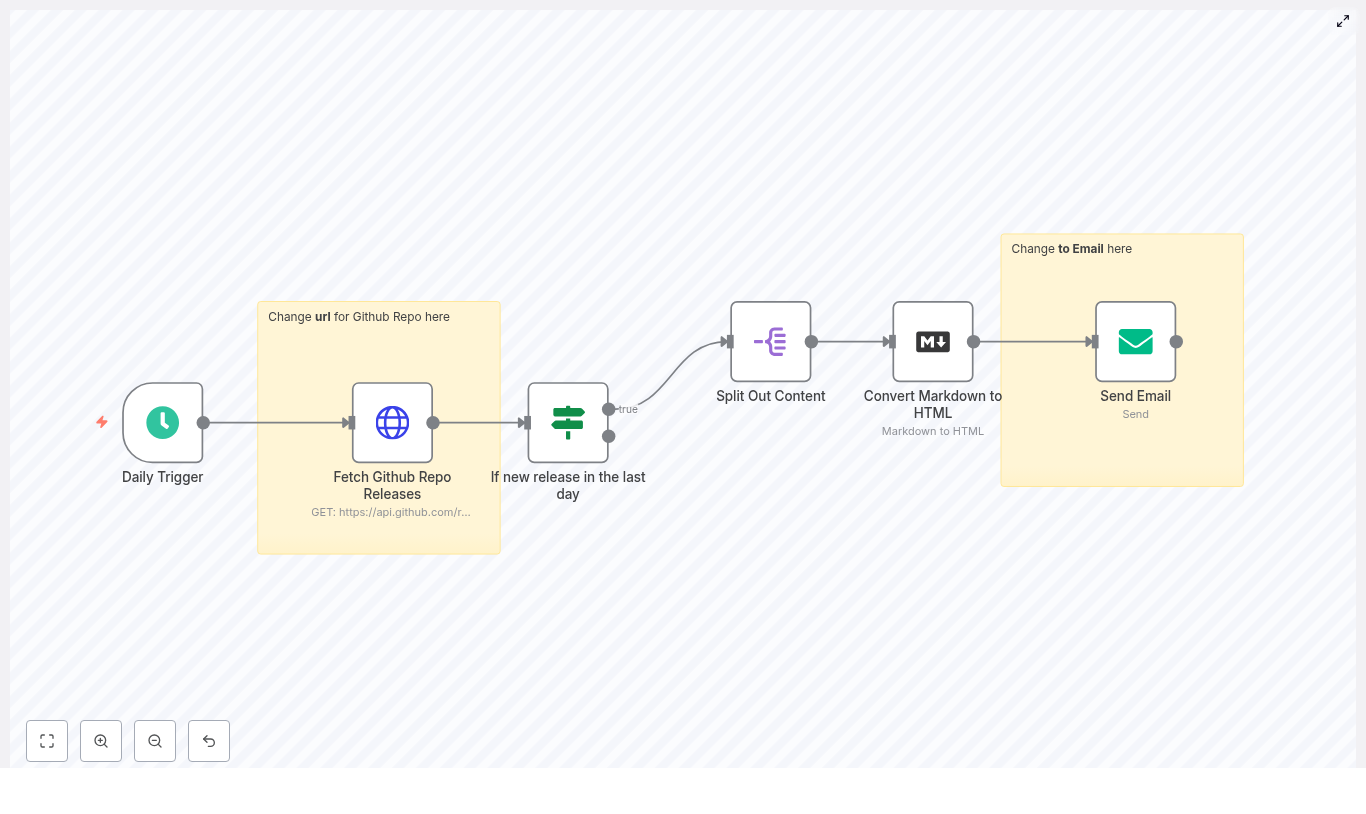Click the Split Out Content node icon
Screen dimensions: 1366x814
(x=770, y=341)
